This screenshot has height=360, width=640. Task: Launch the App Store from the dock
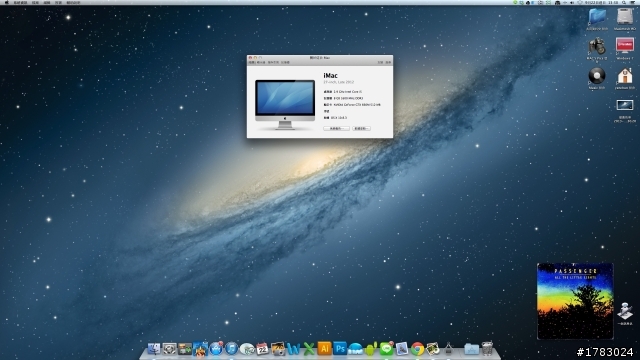pyautogui.click(x=216, y=349)
